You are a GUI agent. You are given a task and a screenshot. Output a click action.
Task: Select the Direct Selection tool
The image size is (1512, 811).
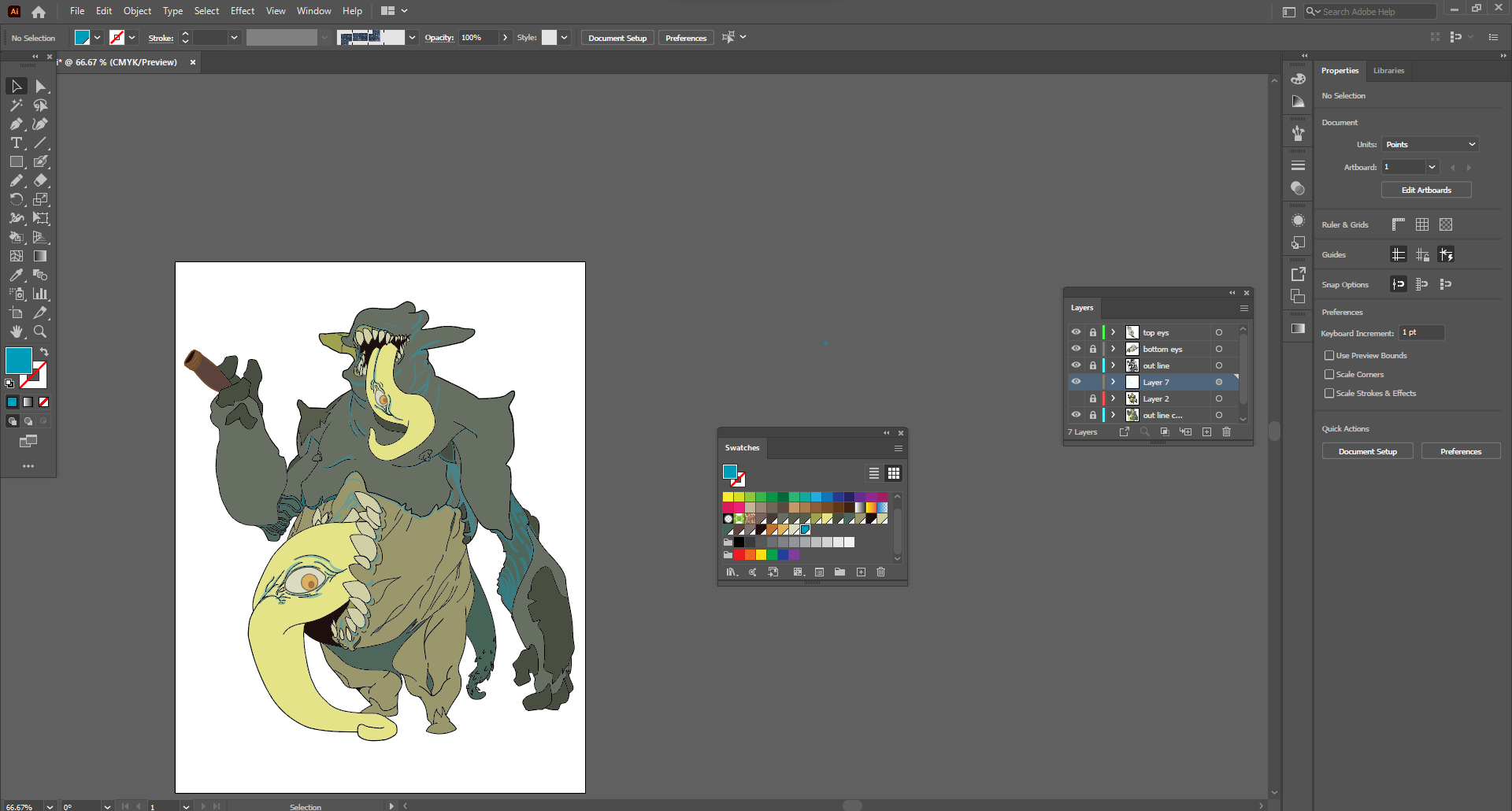[x=40, y=86]
